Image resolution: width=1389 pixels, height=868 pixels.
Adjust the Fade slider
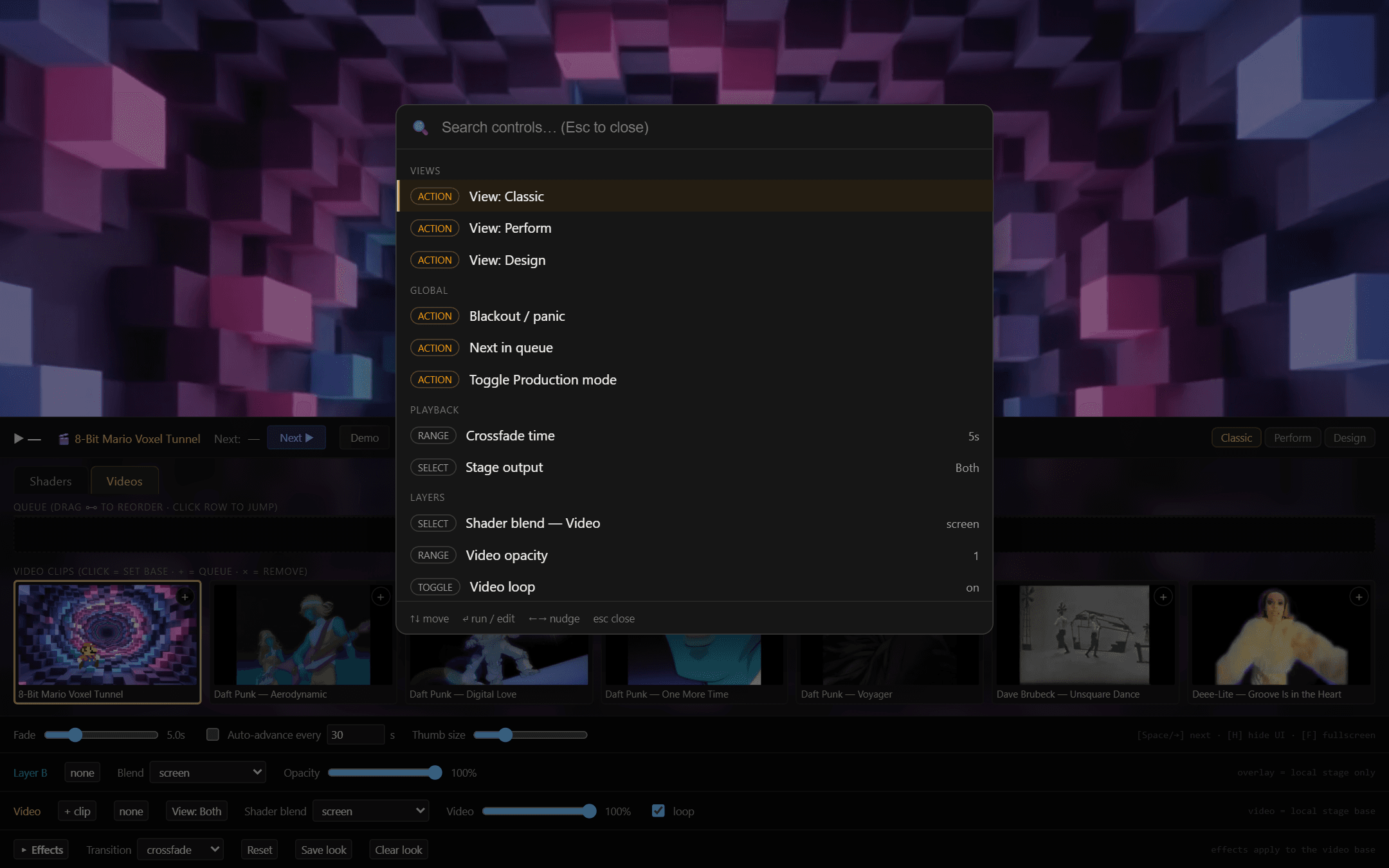(101, 735)
